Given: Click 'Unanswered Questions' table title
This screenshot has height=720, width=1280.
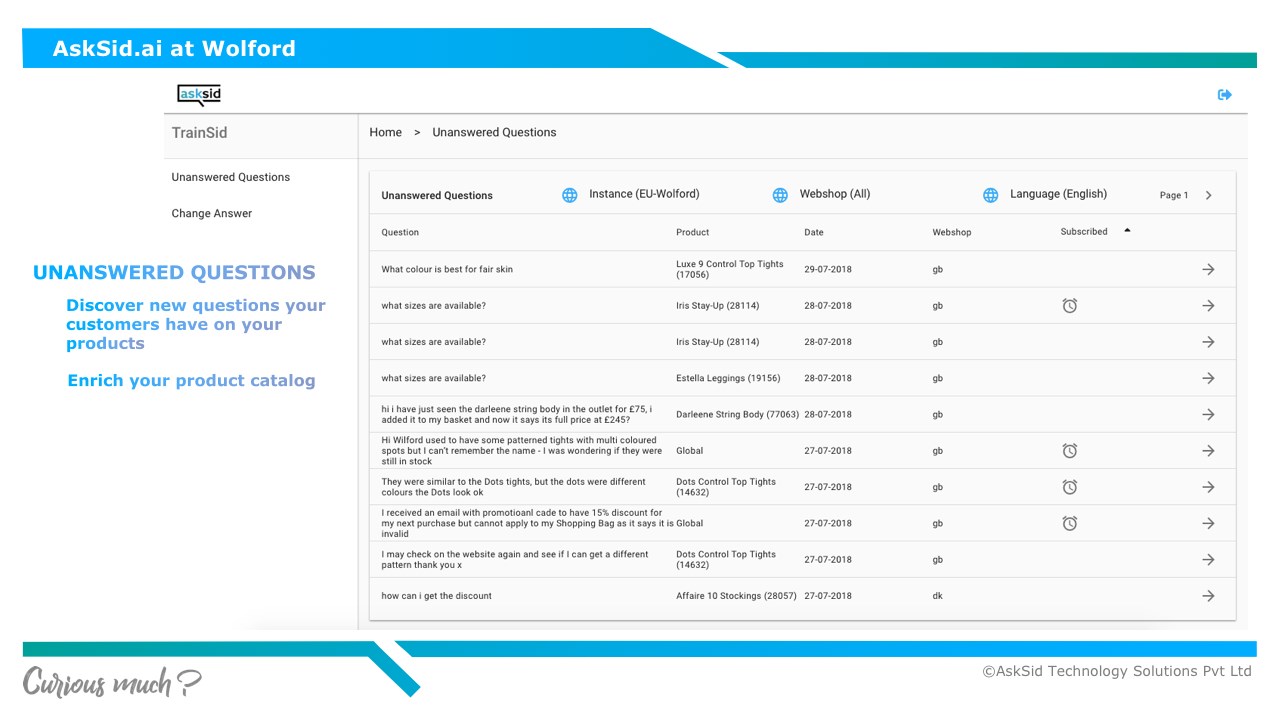Looking at the screenshot, I should [x=437, y=195].
